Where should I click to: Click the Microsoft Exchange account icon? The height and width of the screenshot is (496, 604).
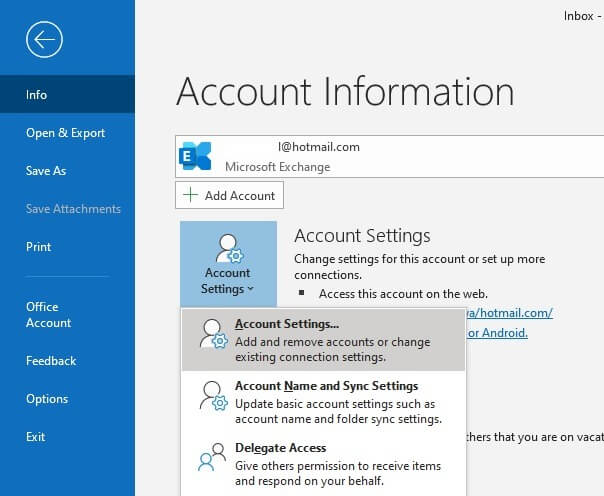195,156
